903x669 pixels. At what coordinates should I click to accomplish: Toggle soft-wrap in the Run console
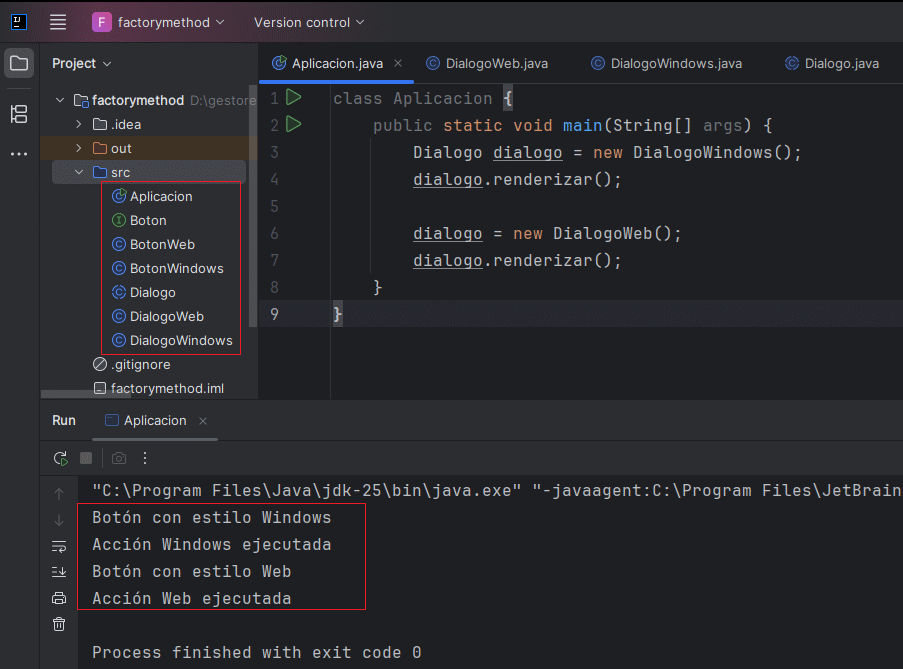[59, 546]
